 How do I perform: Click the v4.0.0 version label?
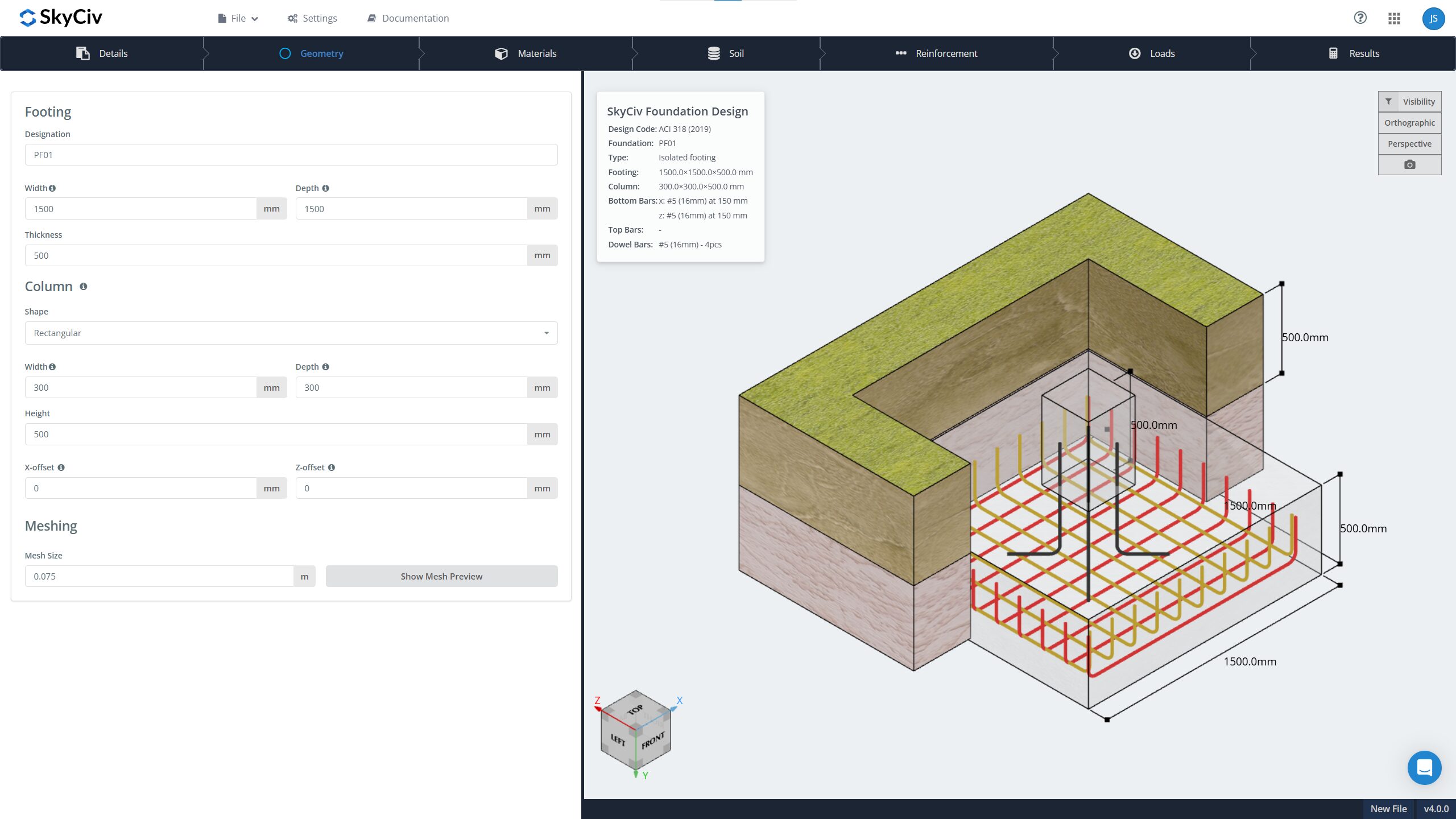1436,809
